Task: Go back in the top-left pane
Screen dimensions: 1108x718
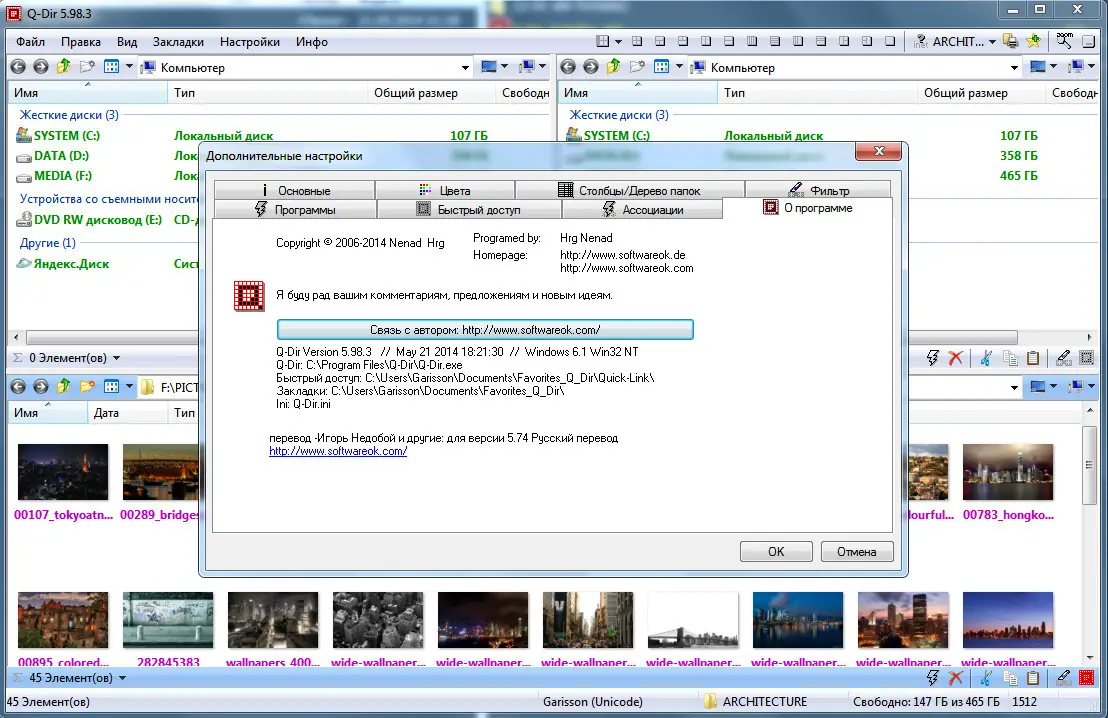Action: (x=18, y=67)
